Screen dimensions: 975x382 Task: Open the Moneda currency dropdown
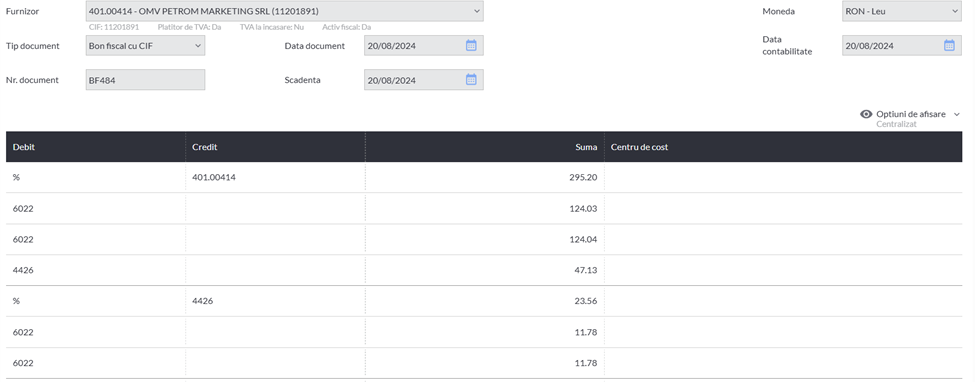[902, 11]
